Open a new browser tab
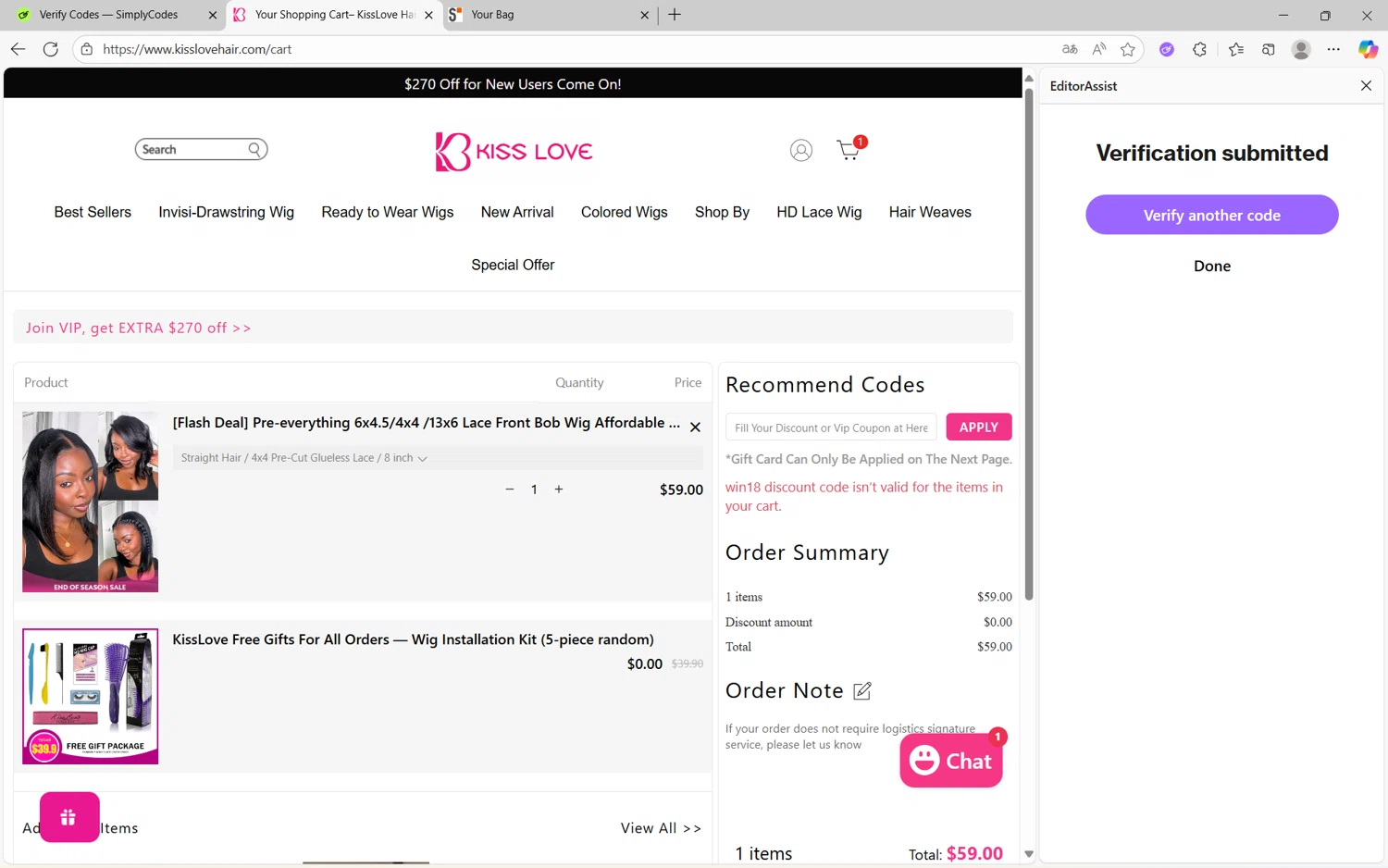The image size is (1388, 868). pyautogui.click(x=675, y=14)
